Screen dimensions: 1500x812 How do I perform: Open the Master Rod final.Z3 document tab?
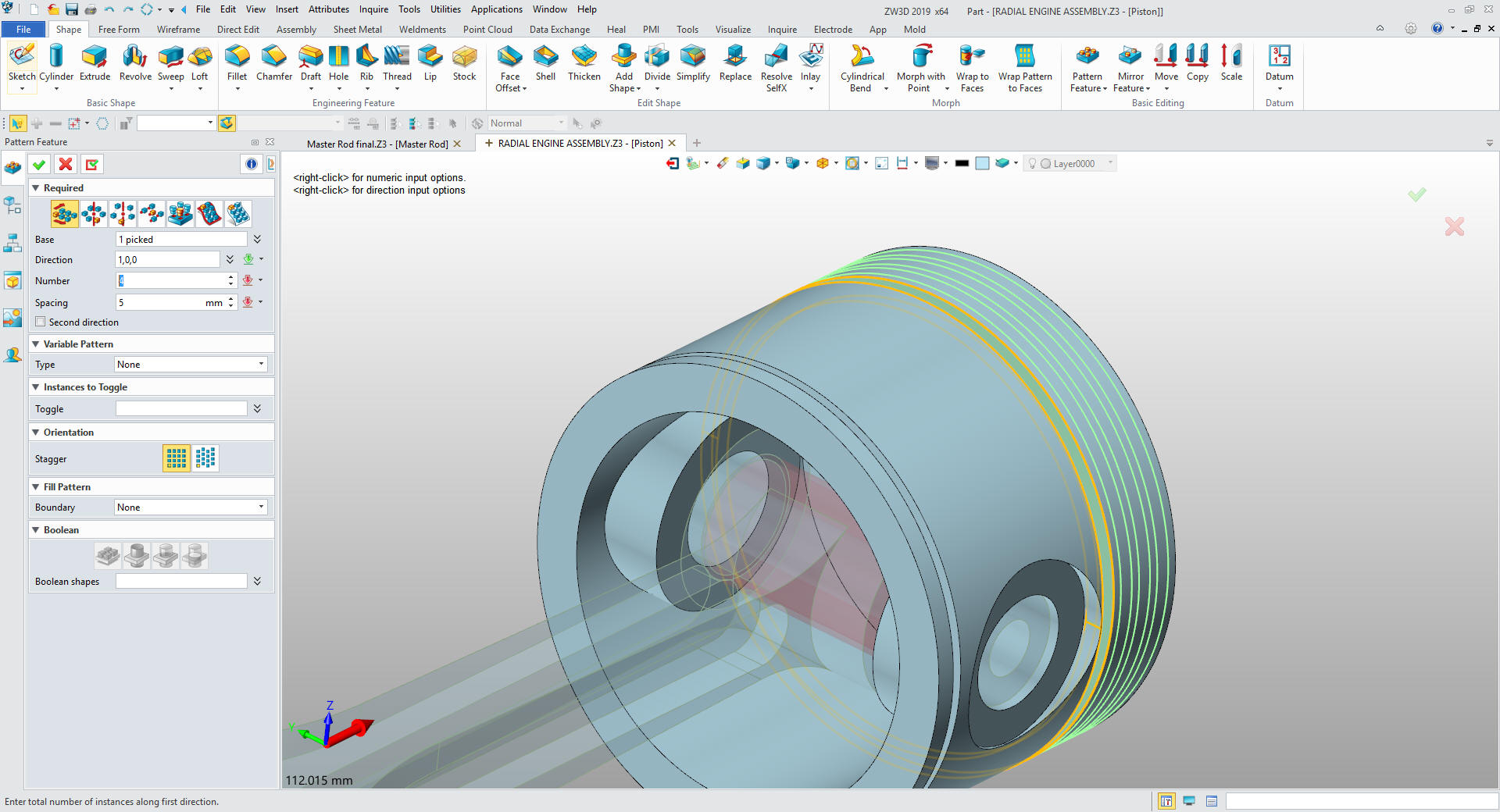[377, 144]
